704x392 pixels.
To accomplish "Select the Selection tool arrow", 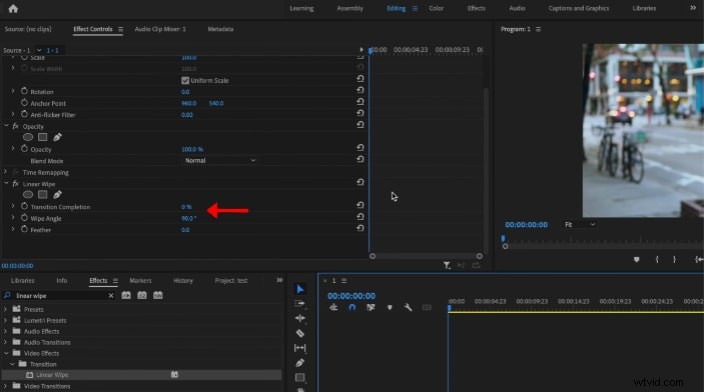I will (x=300, y=289).
